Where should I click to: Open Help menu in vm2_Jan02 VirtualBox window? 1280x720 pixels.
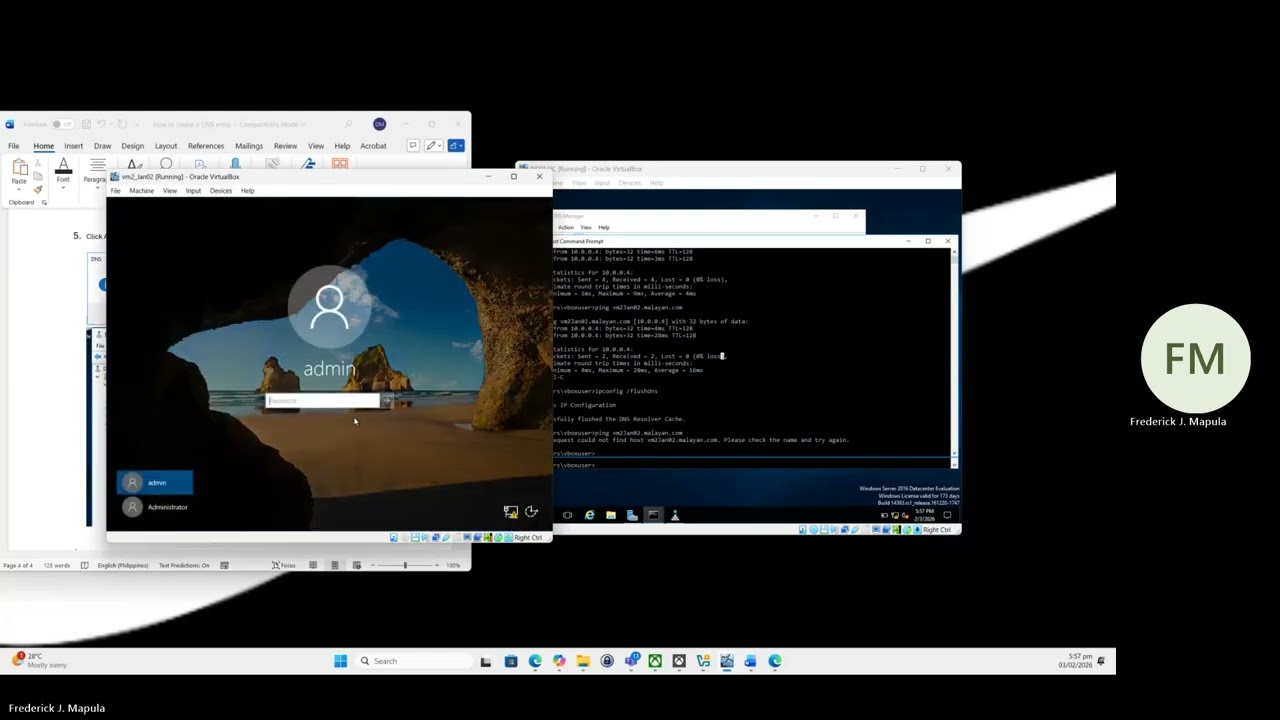tap(247, 191)
